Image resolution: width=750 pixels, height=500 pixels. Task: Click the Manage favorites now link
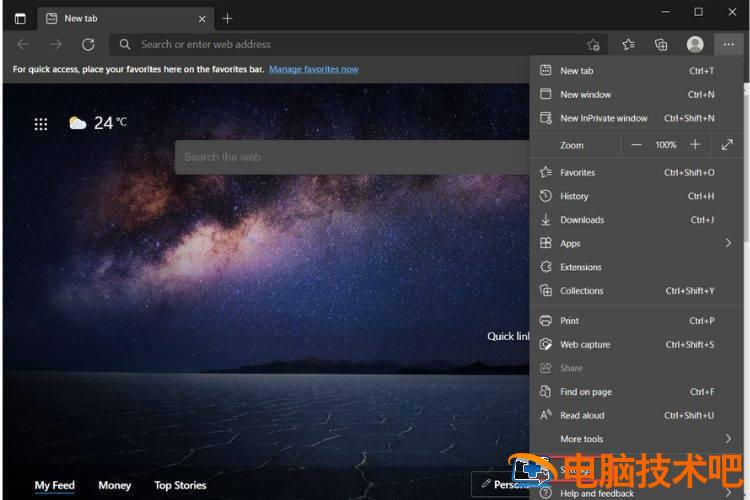point(313,69)
